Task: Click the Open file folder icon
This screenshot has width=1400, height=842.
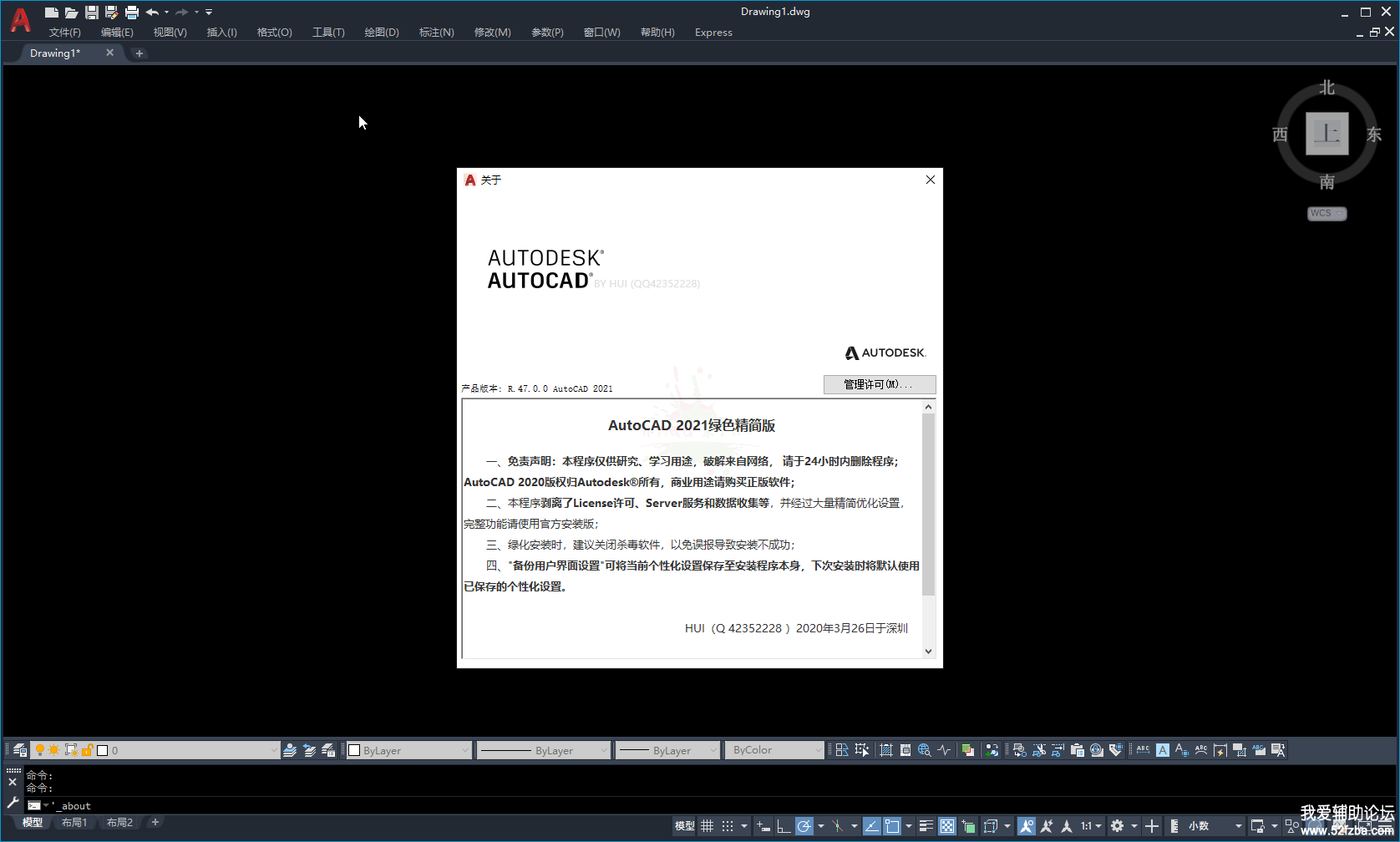Action: pyautogui.click(x=72, y=12)
